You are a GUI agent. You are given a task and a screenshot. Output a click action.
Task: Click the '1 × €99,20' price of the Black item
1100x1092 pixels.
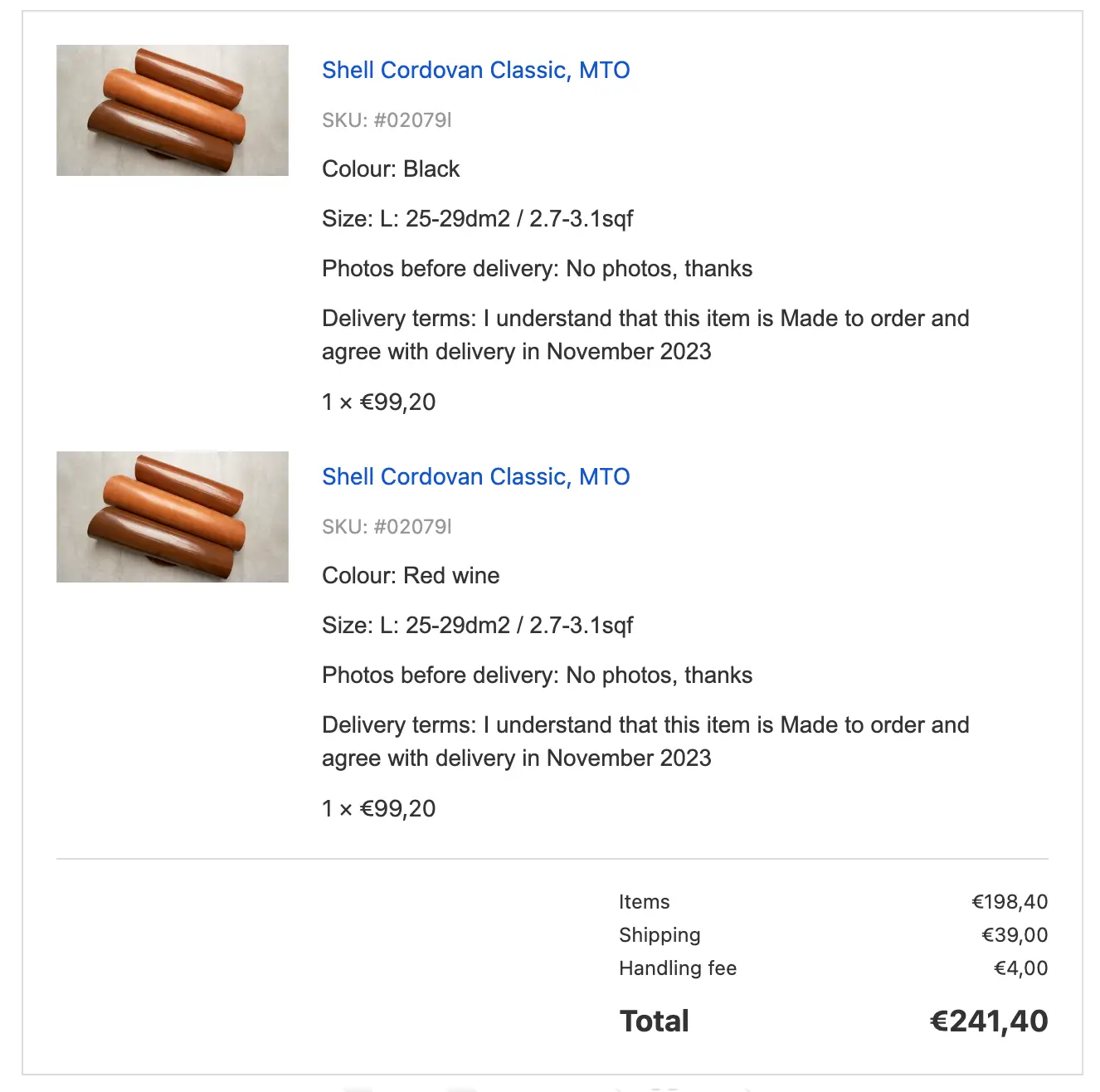click(379, 402)
